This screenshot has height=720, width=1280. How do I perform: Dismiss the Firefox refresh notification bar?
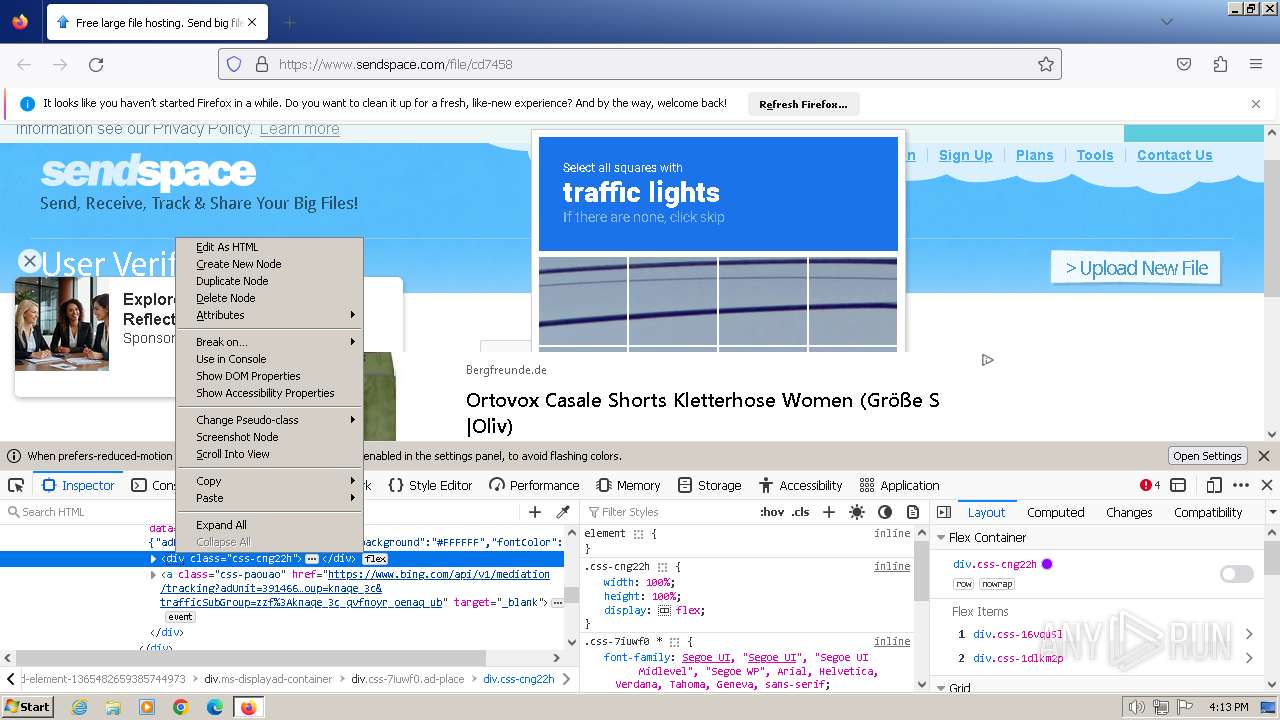1256,104
